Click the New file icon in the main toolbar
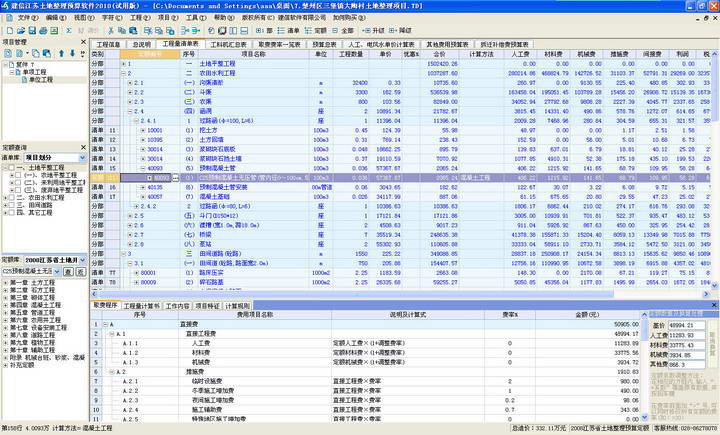 pyautogui.click(x=9, y=31)
